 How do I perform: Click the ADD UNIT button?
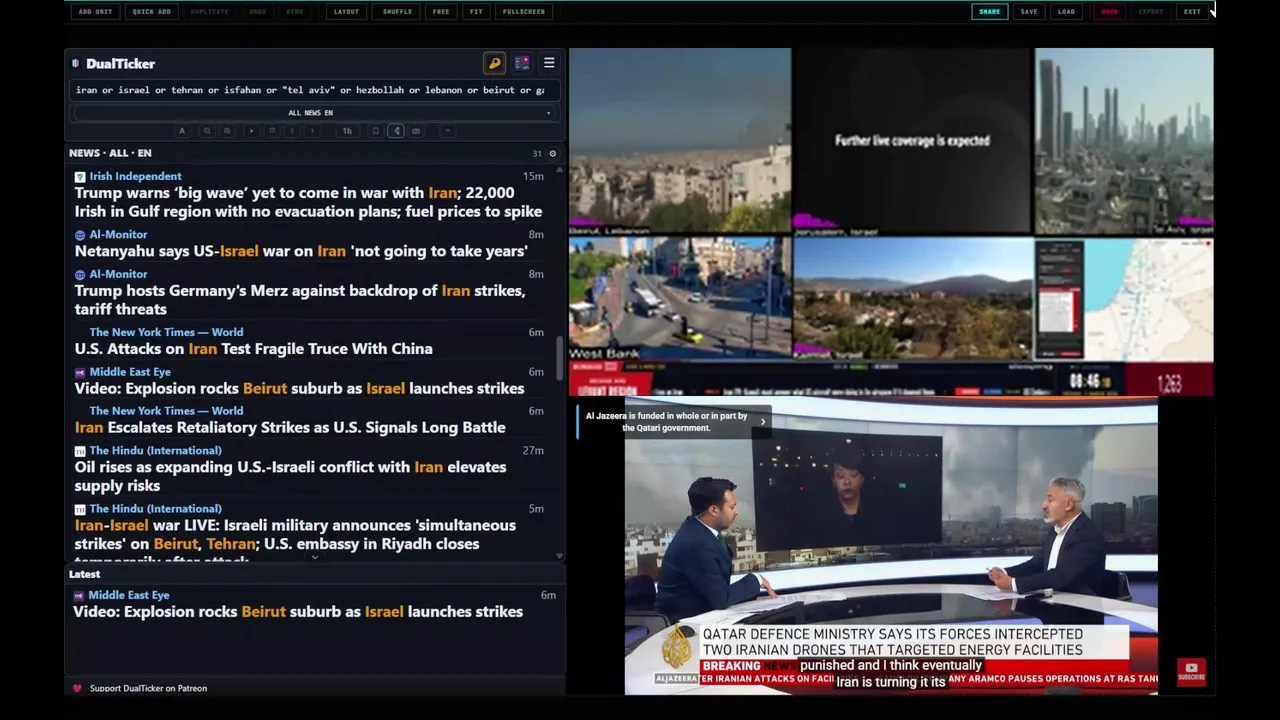[94, 12]
